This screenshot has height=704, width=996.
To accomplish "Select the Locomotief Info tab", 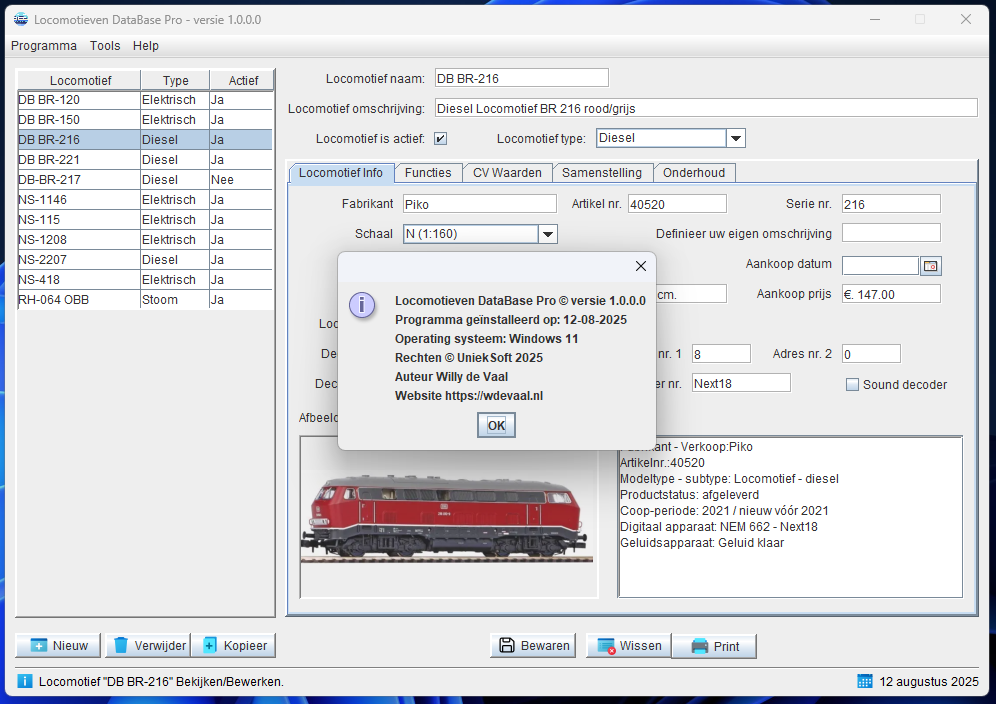I will (x=341, y=173).
